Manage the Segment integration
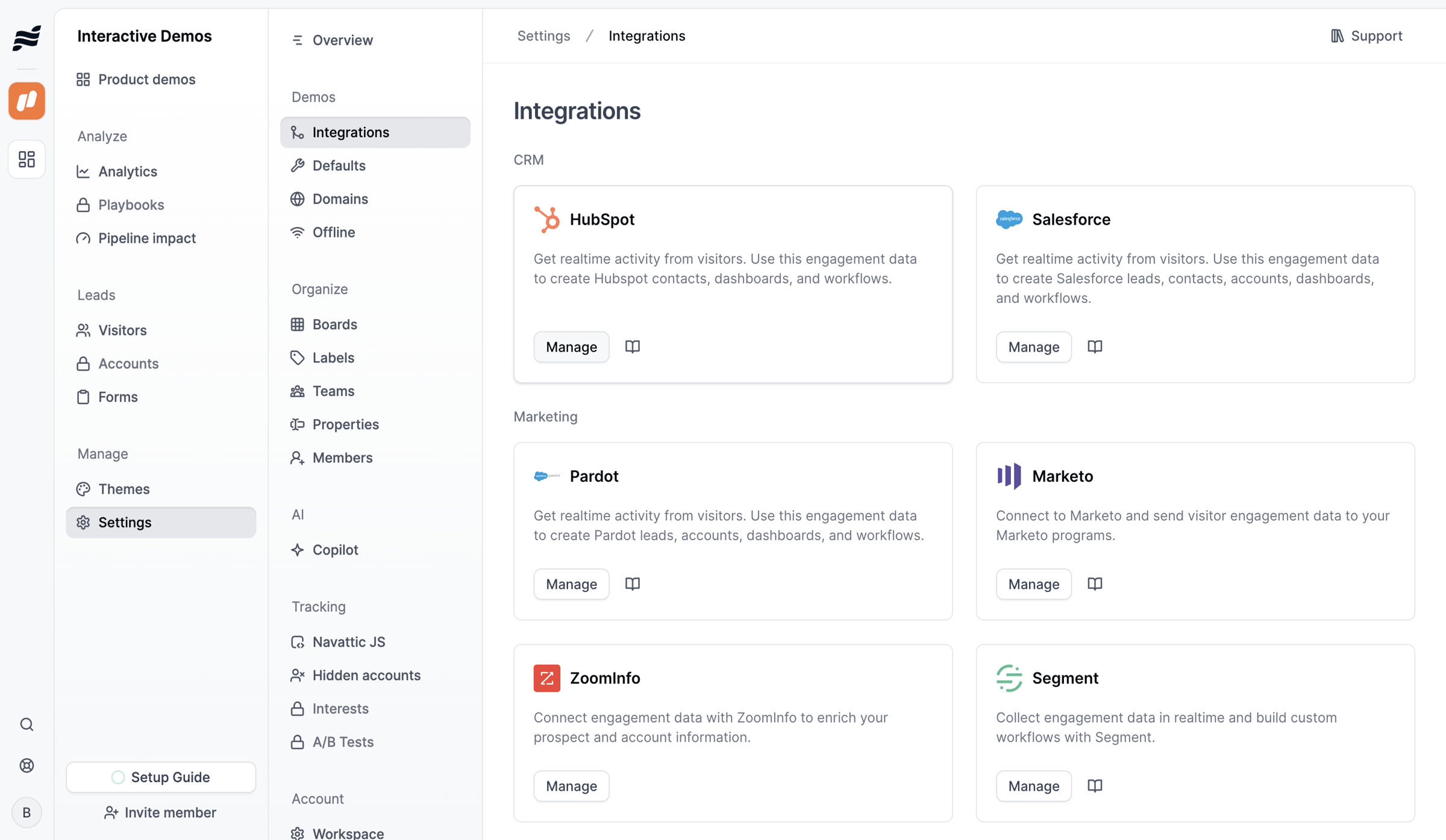Image resolution: width=1446 pixels, height=840 pixels. pos(1034,786)
